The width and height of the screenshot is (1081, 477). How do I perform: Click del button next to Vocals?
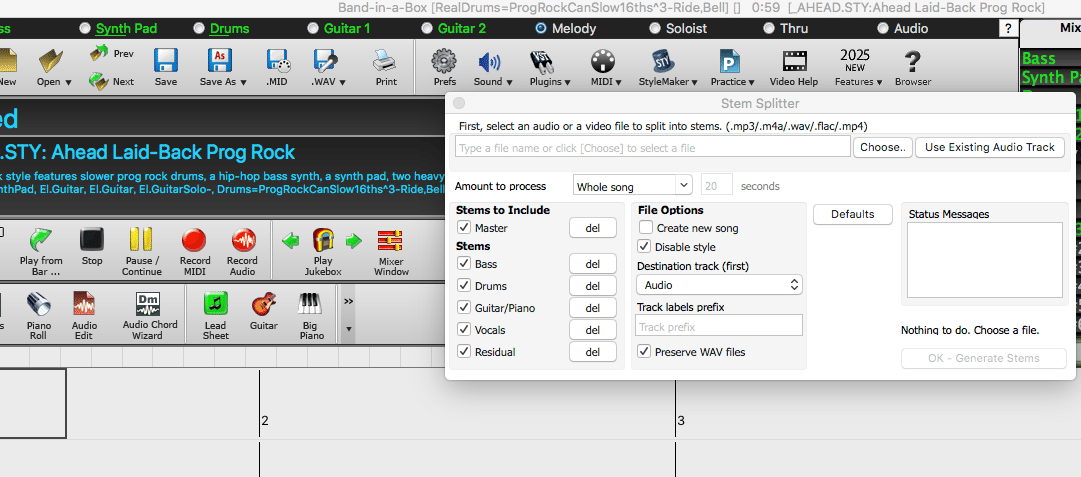[x=592, y=329]
